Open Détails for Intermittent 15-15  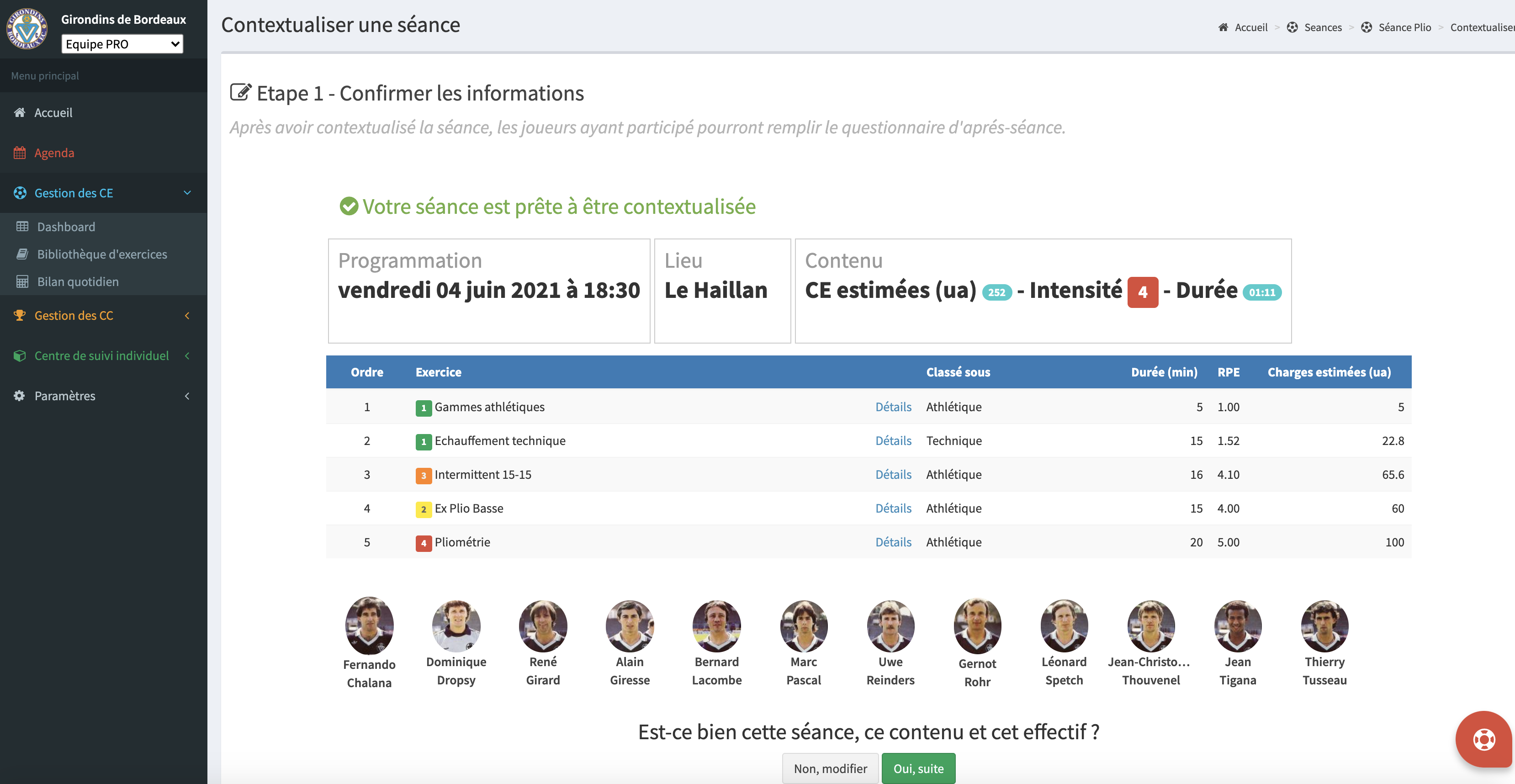[x=893, y=475]
